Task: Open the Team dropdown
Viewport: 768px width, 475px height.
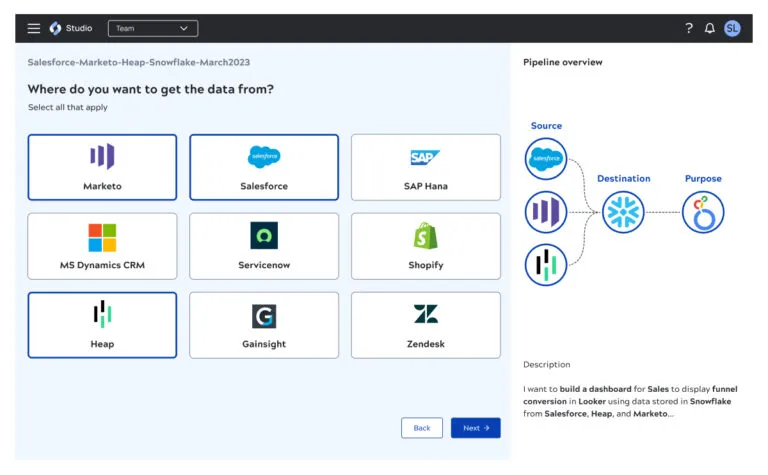Action: (x=153, y=28)
